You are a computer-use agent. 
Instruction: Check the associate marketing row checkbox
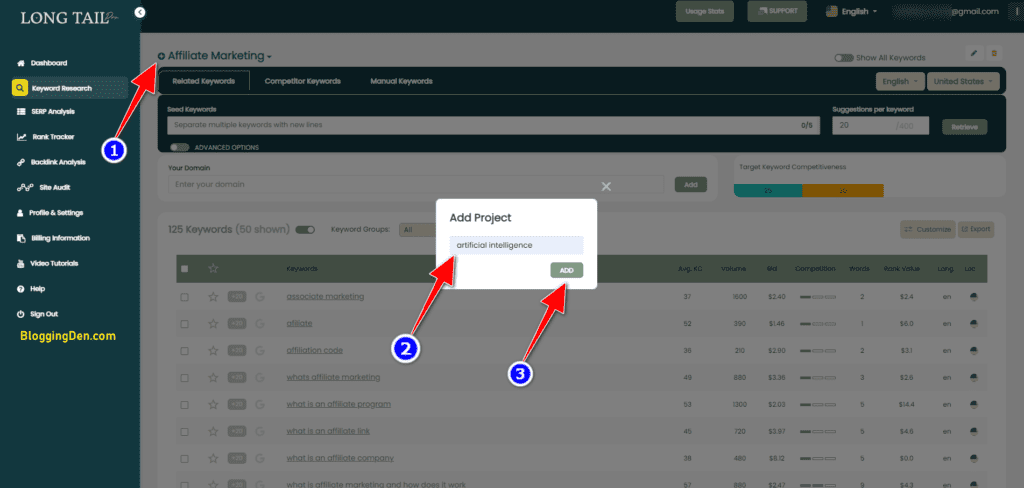point(185,297)
